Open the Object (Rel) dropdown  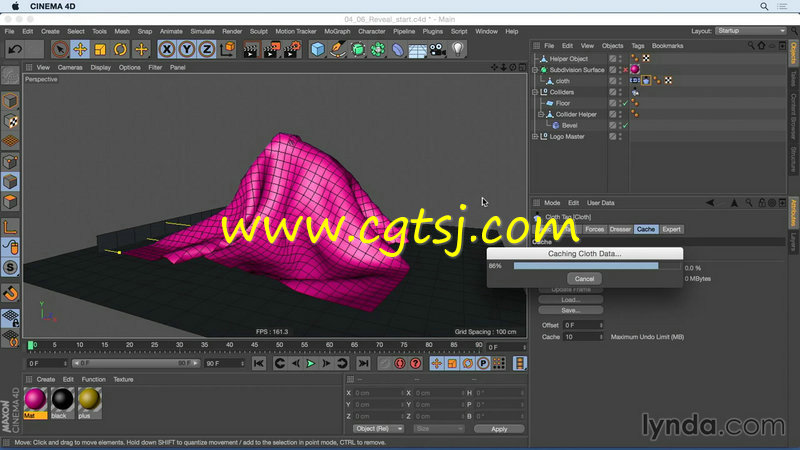(378, 429)
